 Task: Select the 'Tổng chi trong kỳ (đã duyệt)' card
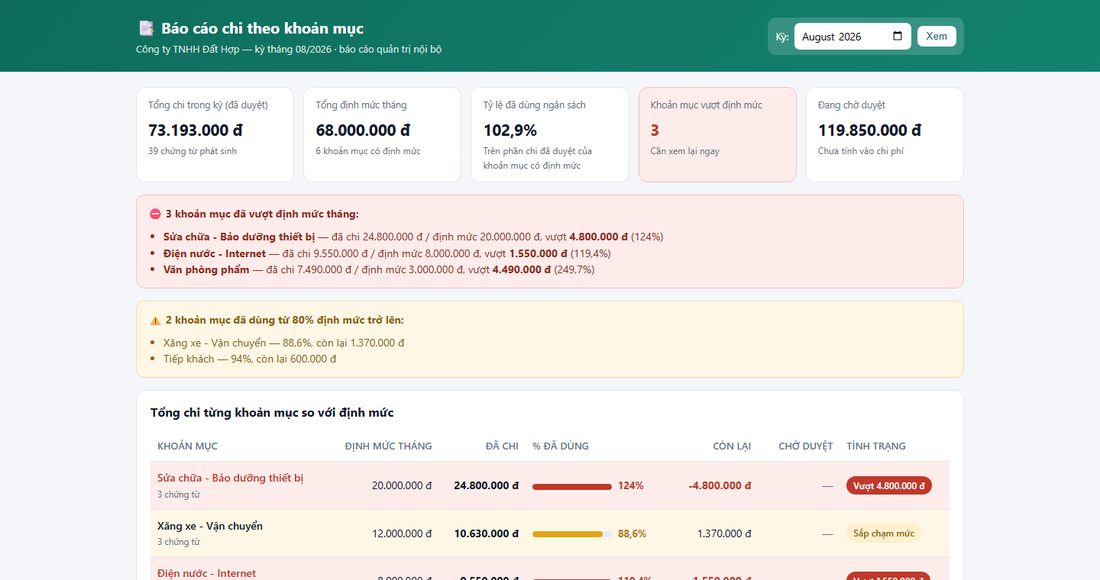215,135
